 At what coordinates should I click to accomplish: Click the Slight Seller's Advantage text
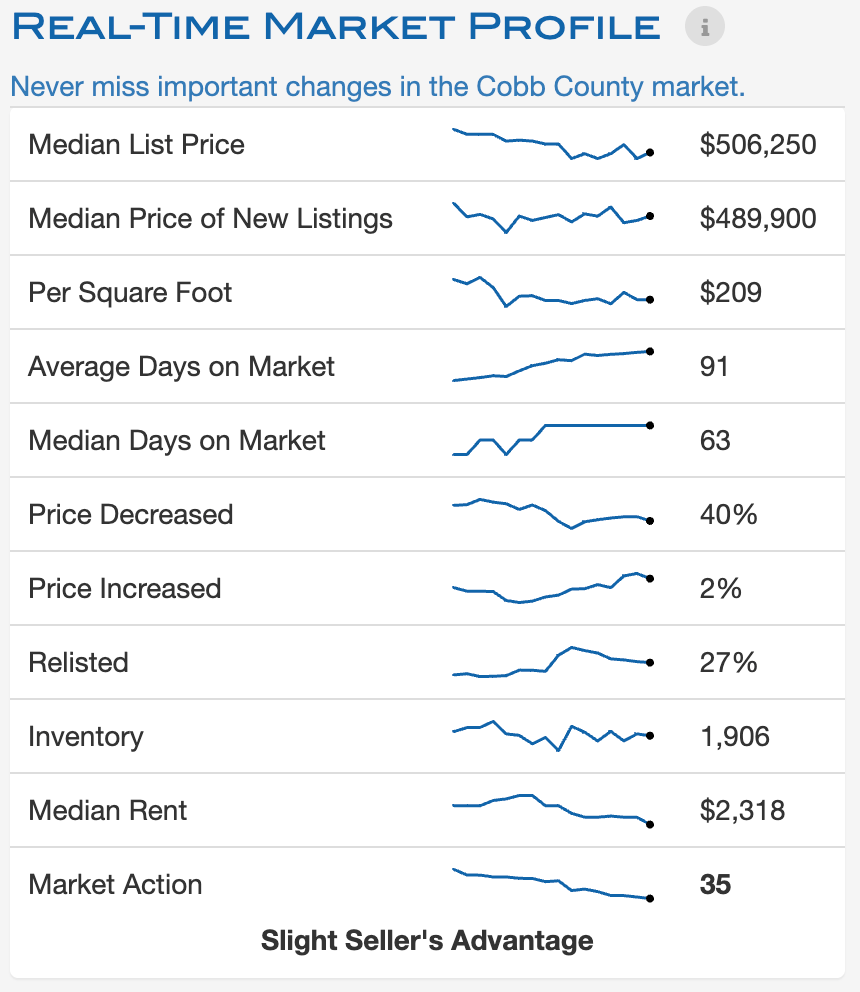click(427, 941)
